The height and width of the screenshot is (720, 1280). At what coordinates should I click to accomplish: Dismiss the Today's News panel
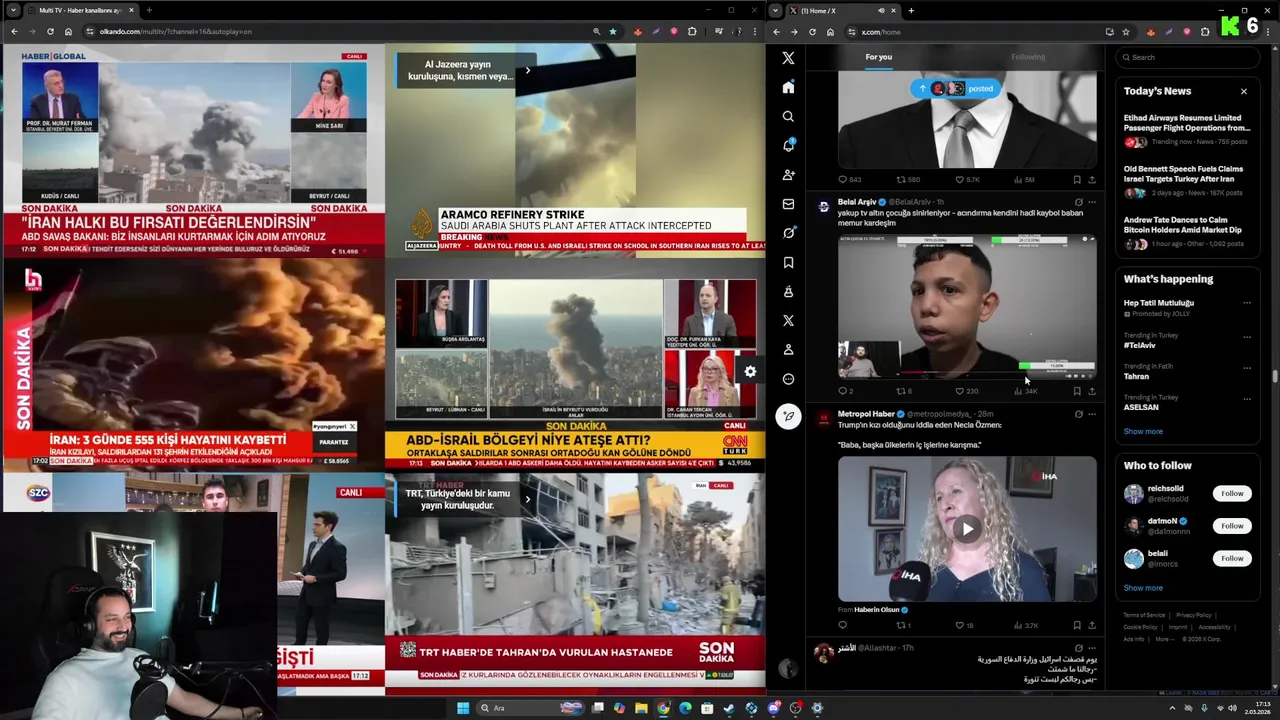click(1244, 91)
